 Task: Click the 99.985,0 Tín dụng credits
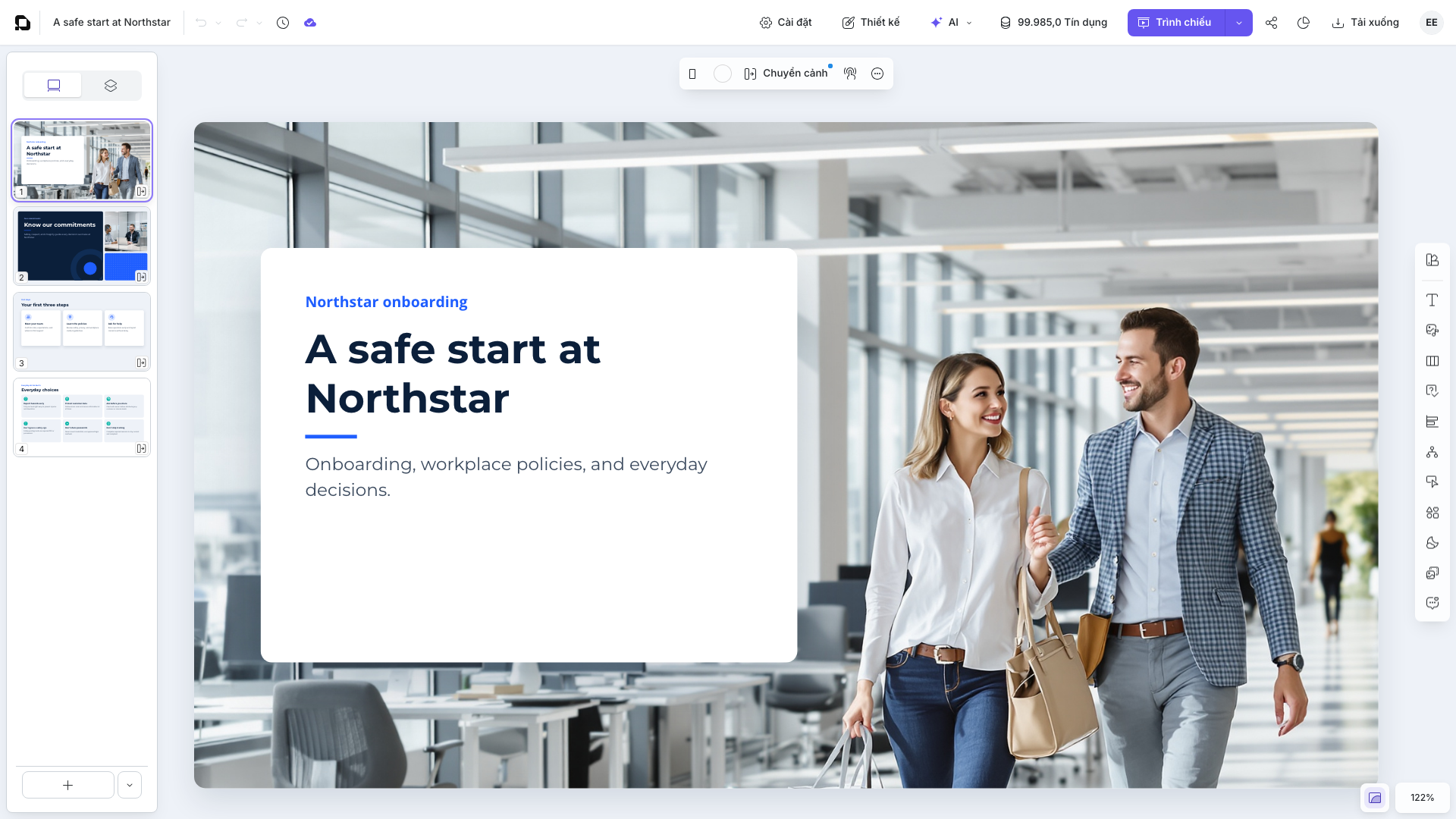tap(1053, 23)
